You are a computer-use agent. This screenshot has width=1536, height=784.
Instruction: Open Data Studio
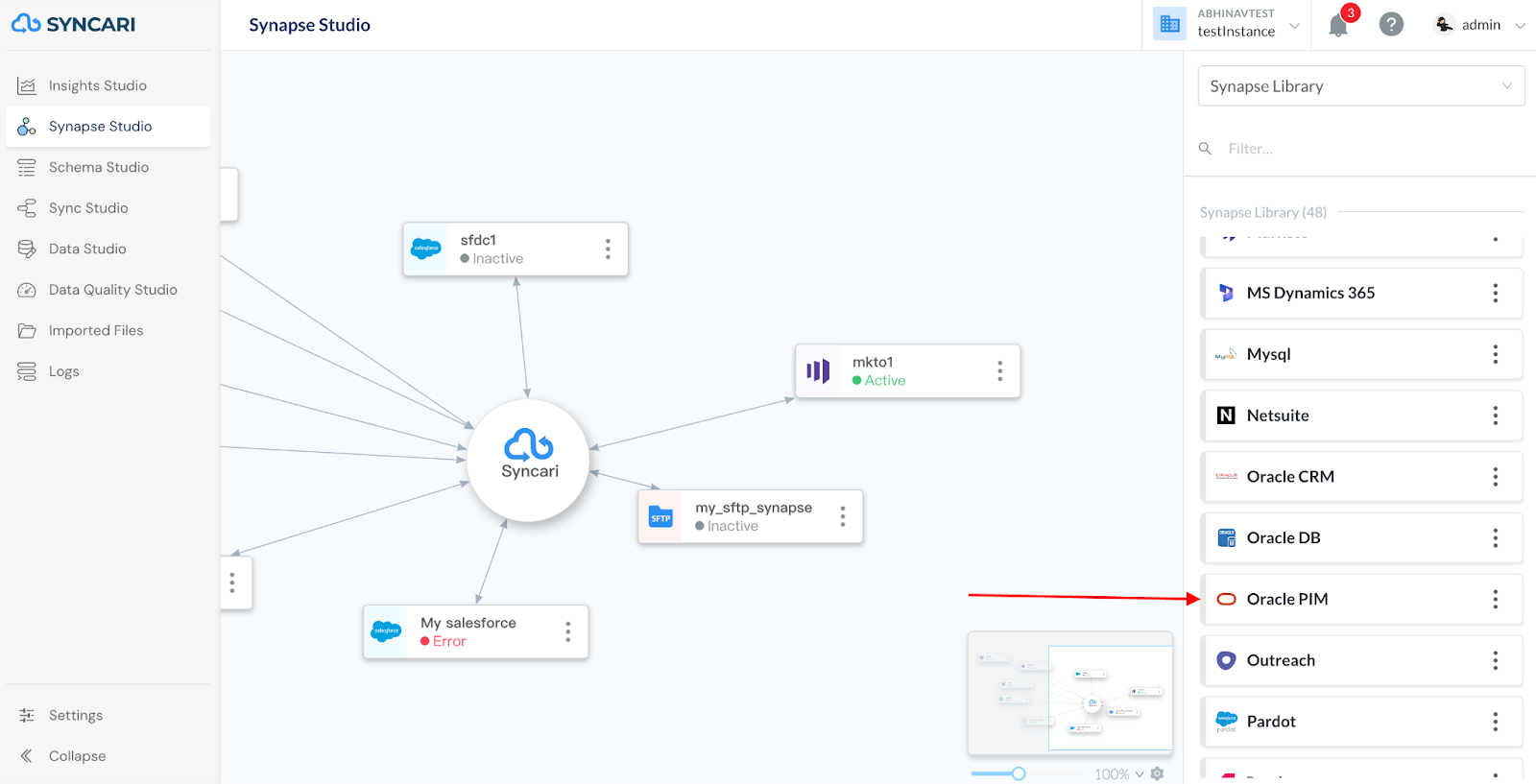pyautogui.click(x=108, y=249)
